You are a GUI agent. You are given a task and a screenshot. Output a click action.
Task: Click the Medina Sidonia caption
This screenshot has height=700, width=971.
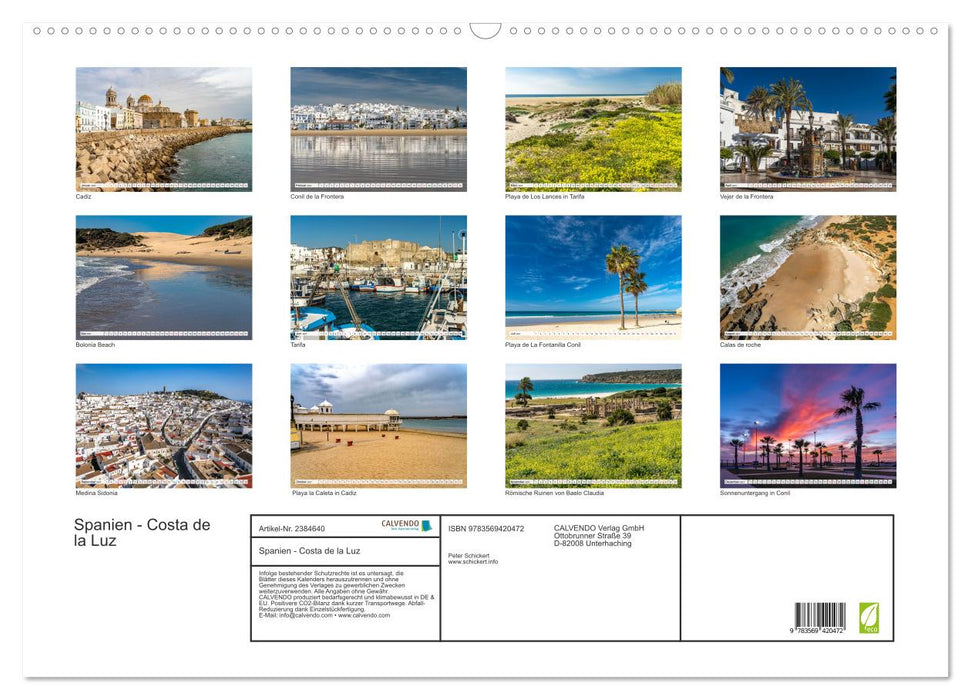(96, 493)
